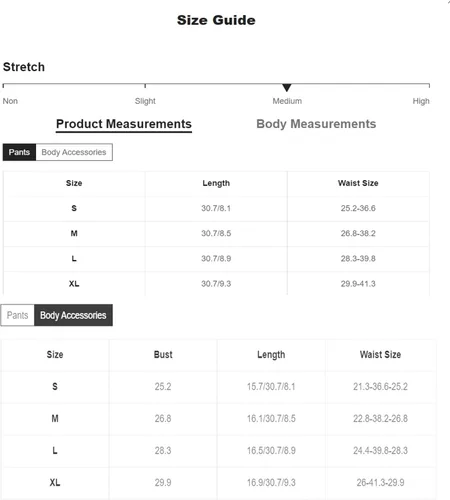Click the dark Pants toggle in the upper table
450x500 pixels.
[19, 152]
